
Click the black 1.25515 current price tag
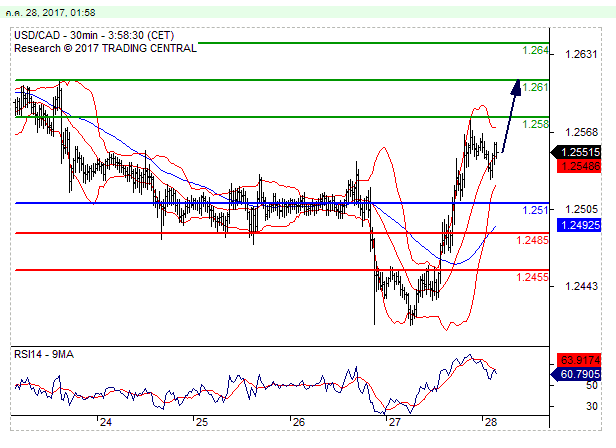(576, 152)
